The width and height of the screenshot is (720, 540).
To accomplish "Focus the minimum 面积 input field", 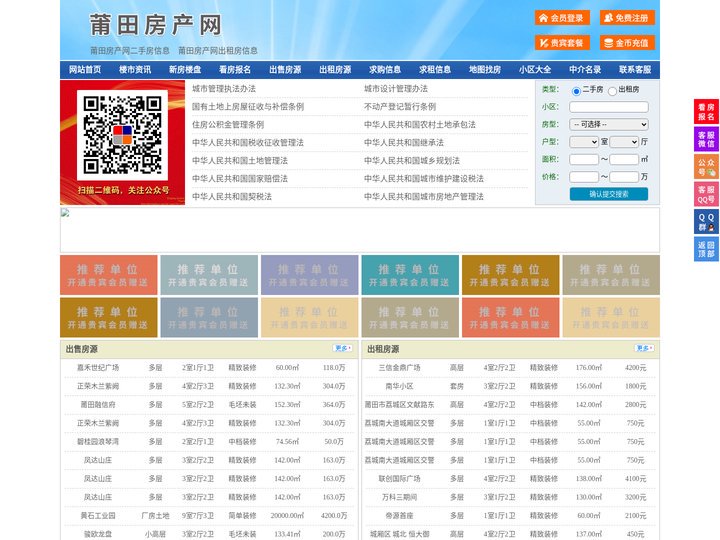I will pos(584,159).
